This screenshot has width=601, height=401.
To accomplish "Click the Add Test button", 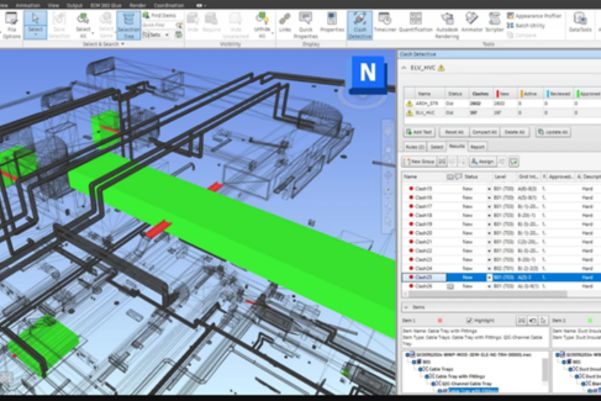I will click(420, 132).
